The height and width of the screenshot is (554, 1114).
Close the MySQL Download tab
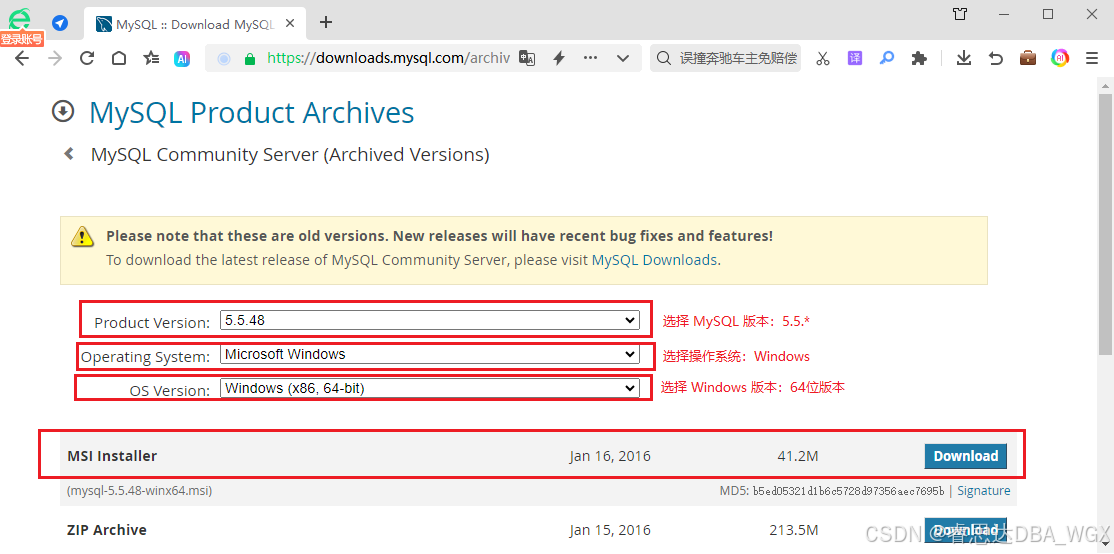point(289,24)
